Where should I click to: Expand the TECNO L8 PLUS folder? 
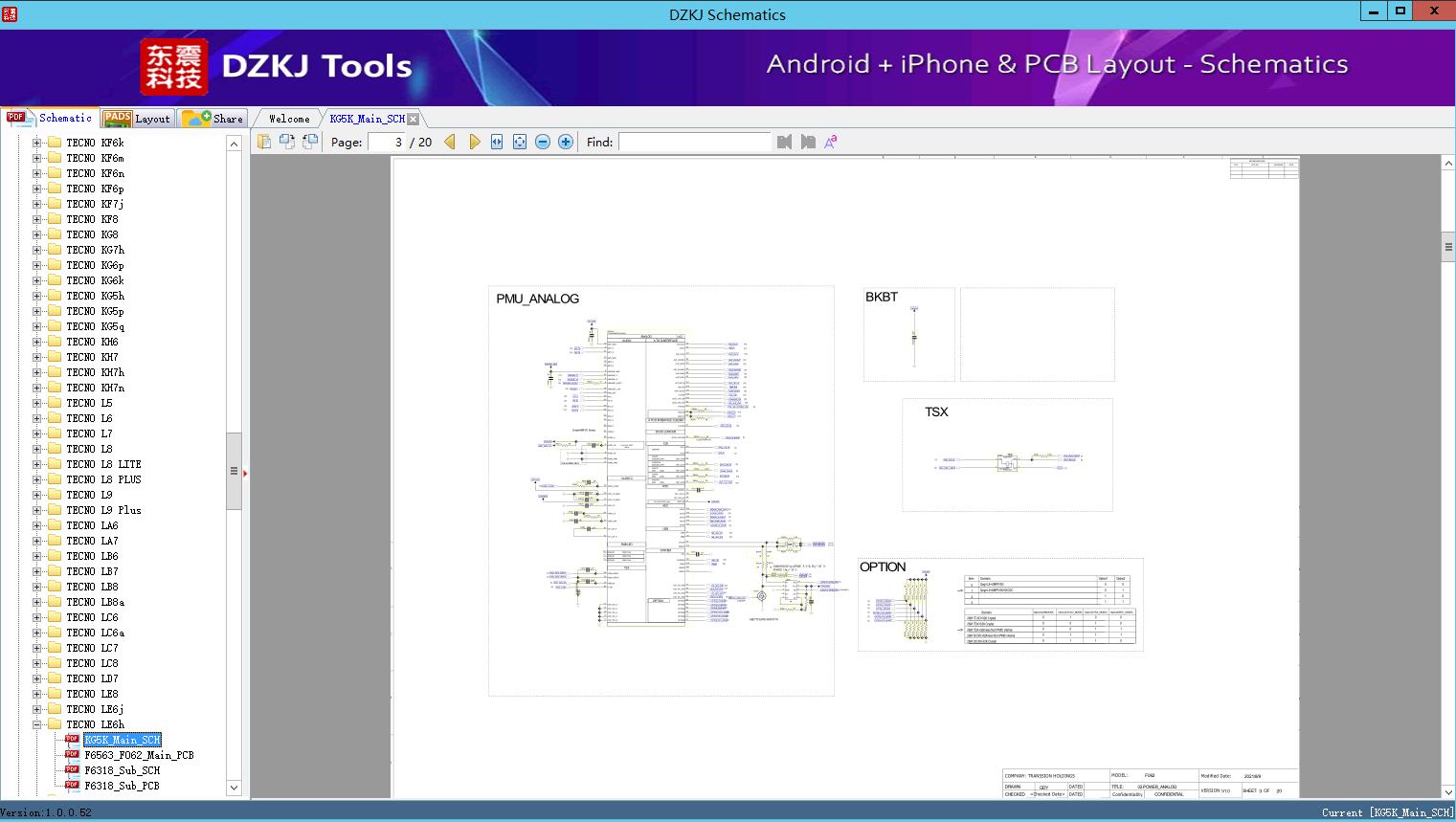(x=37, y=479)
